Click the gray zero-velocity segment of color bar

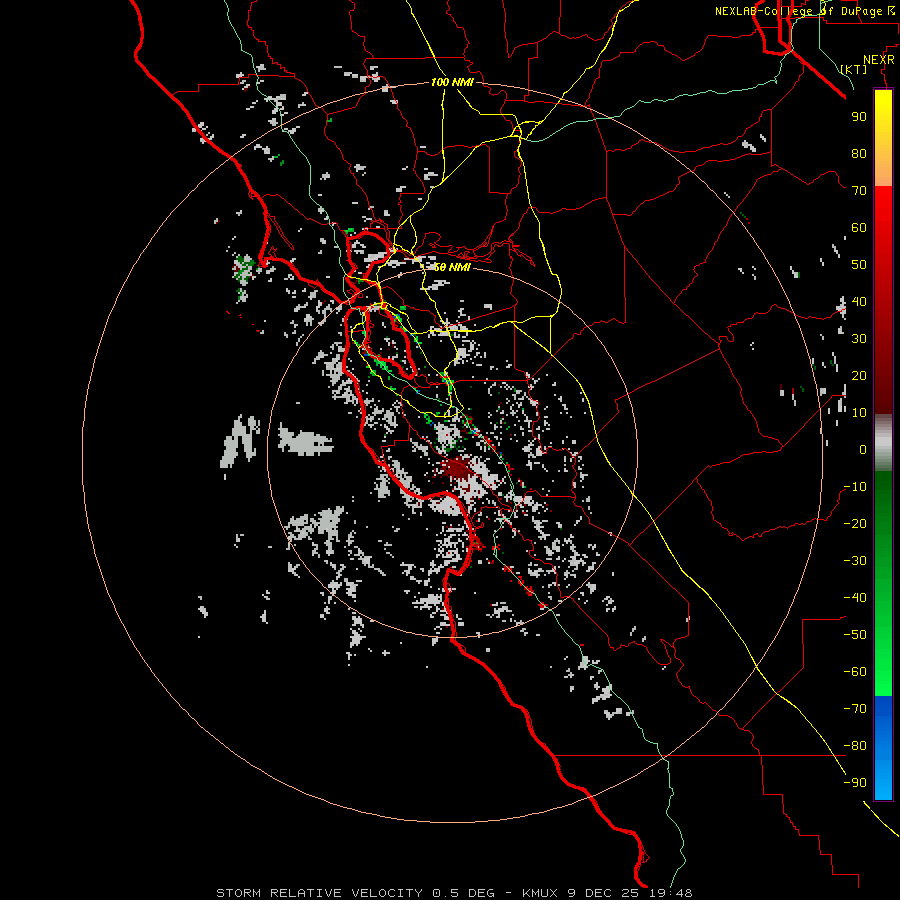883,443
